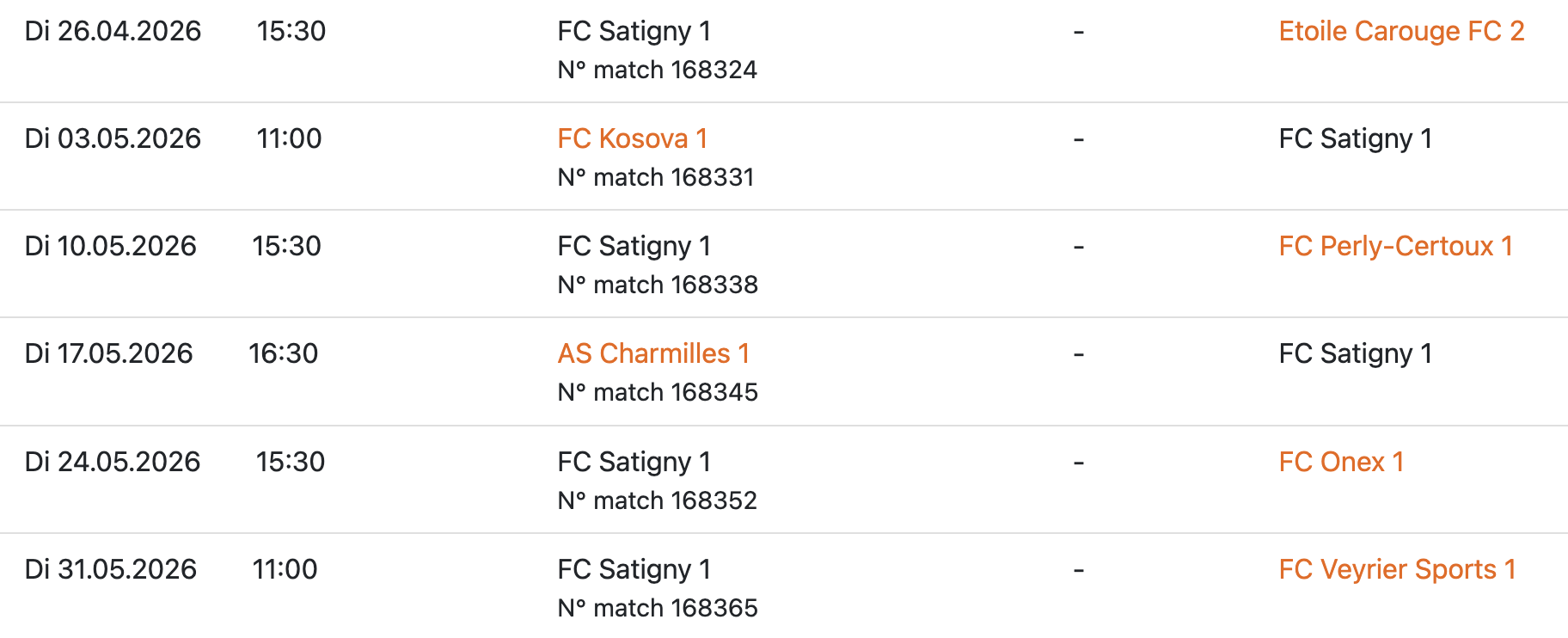This screenshot has height=638, width=1568.
Task: Click the FC Kosova 1 link
Action: point(632,139)
